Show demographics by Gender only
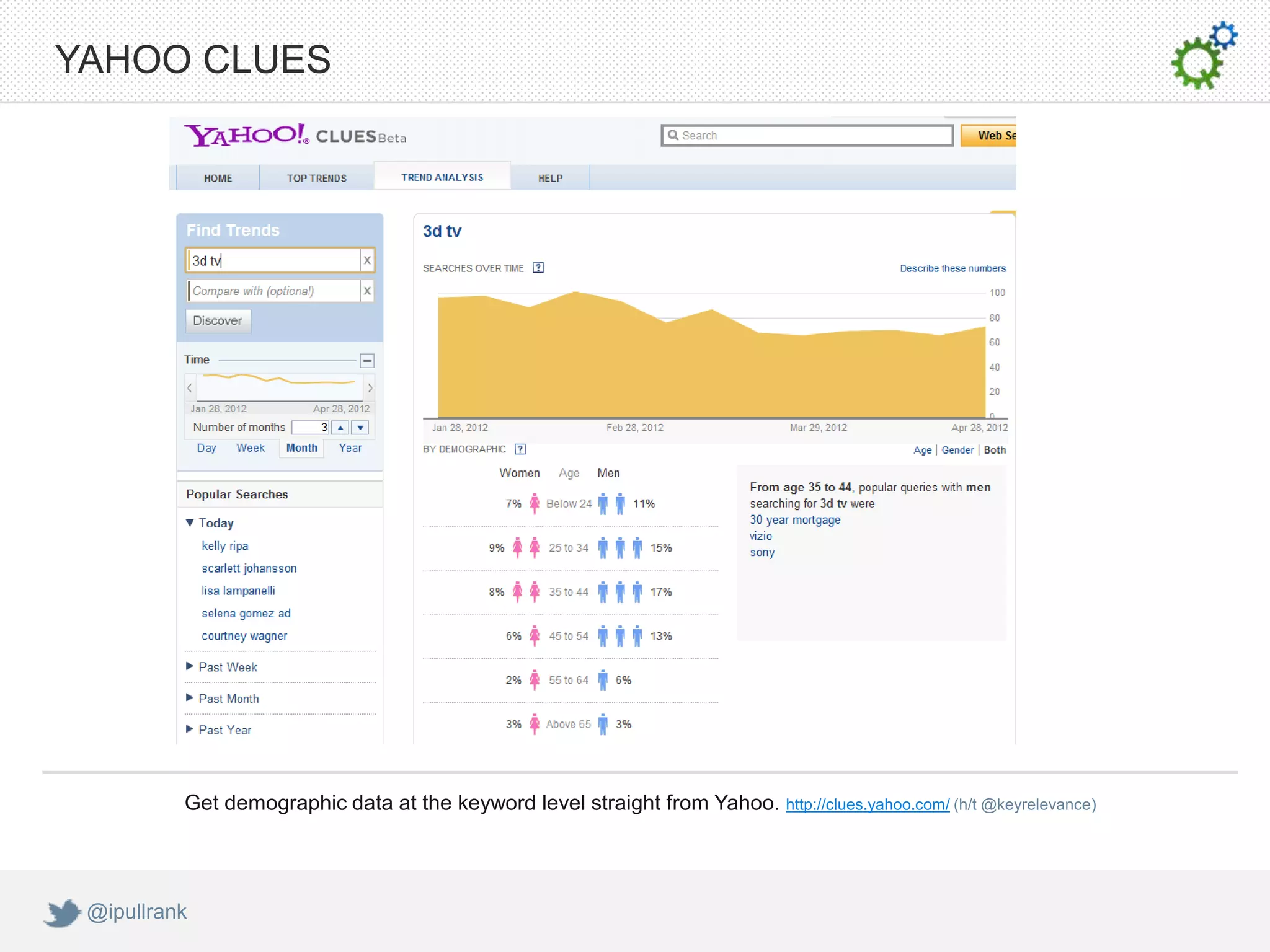This screenshot has width=1270, height=952. (x=957, y=451)
